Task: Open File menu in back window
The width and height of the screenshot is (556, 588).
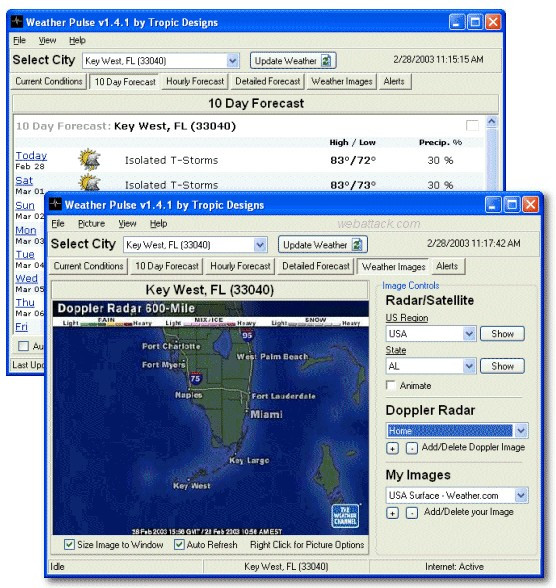Action: pyautogui.click(x=19, y=40)
